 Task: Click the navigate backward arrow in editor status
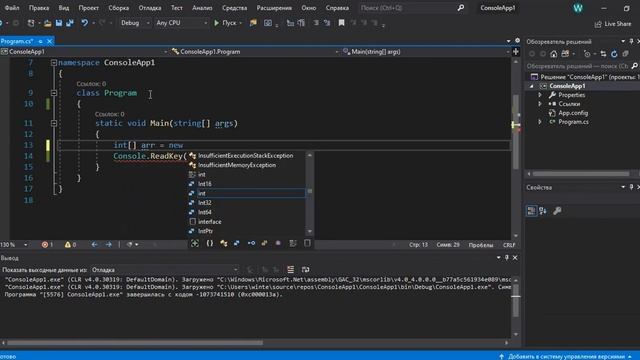point(94,244)
